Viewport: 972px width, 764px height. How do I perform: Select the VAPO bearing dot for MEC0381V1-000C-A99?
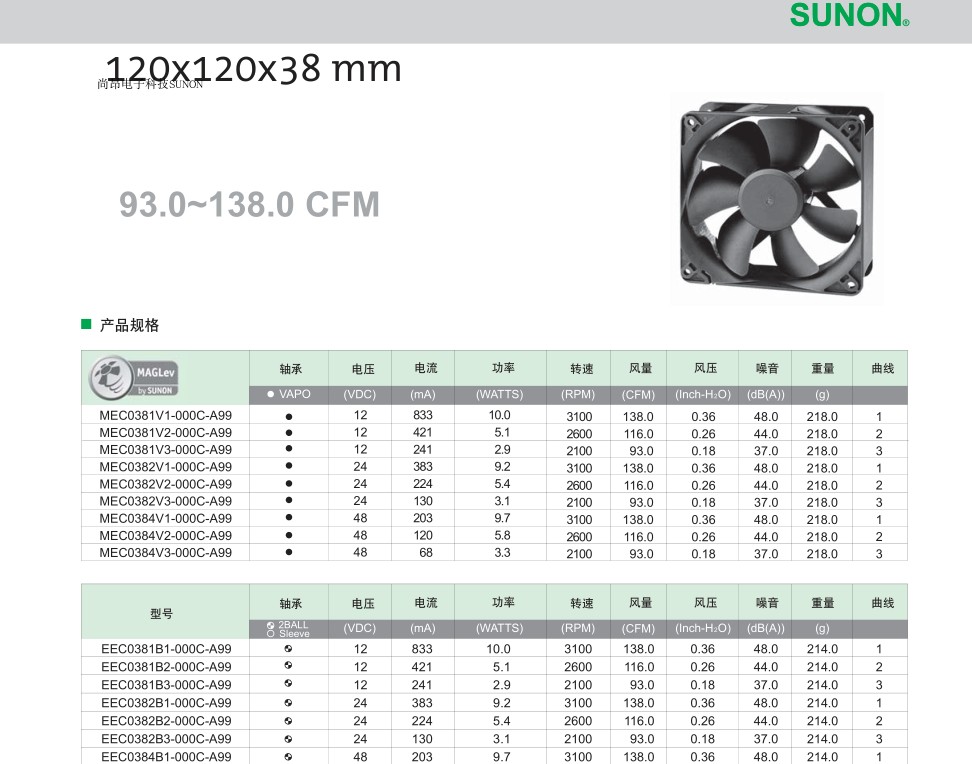(x=289, y=416)
